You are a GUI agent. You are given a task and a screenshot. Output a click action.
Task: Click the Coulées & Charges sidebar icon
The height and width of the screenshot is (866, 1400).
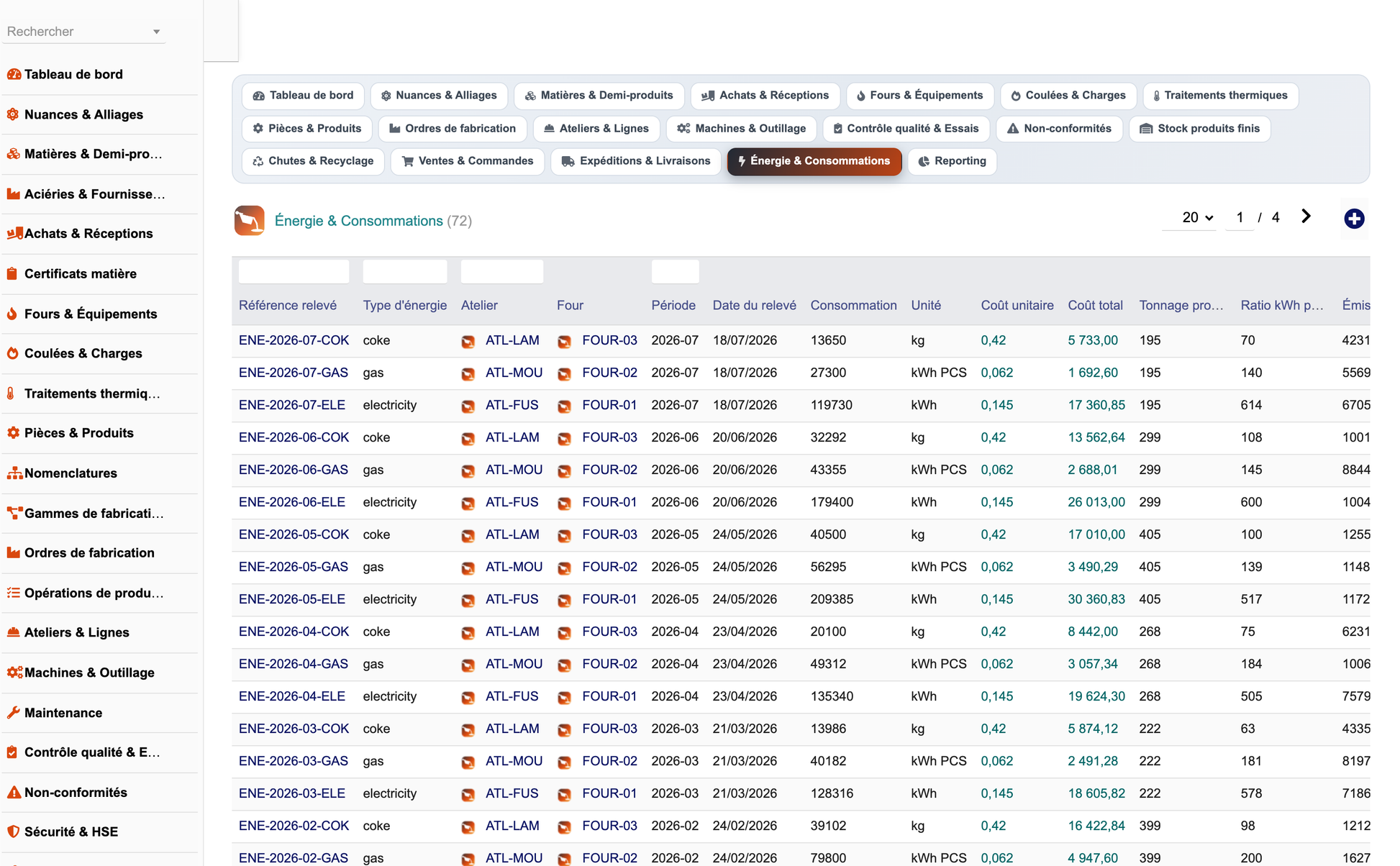pos(13,353)
